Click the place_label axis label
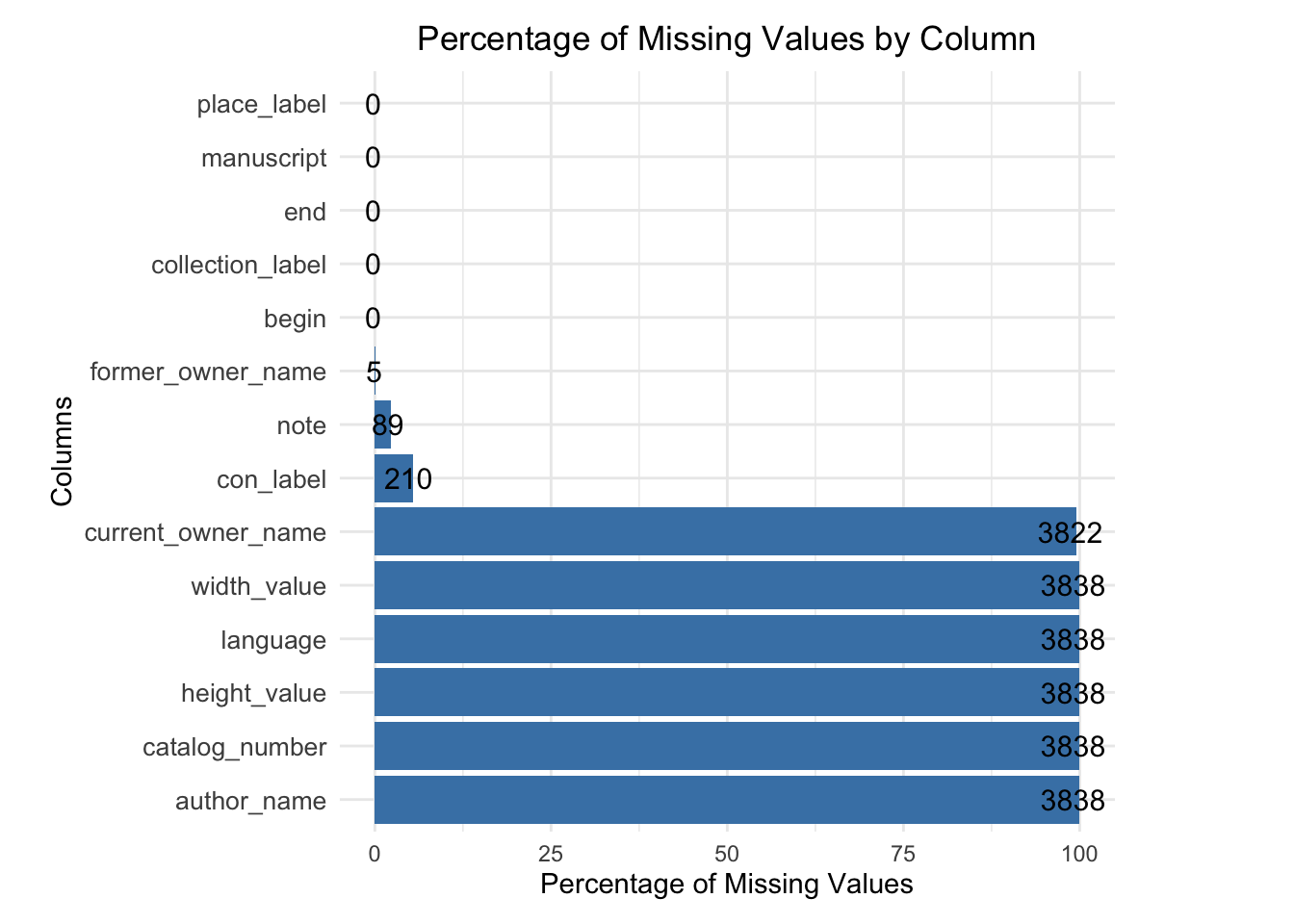This screenshot has width=1294, height=924. (x=261, y=104)
